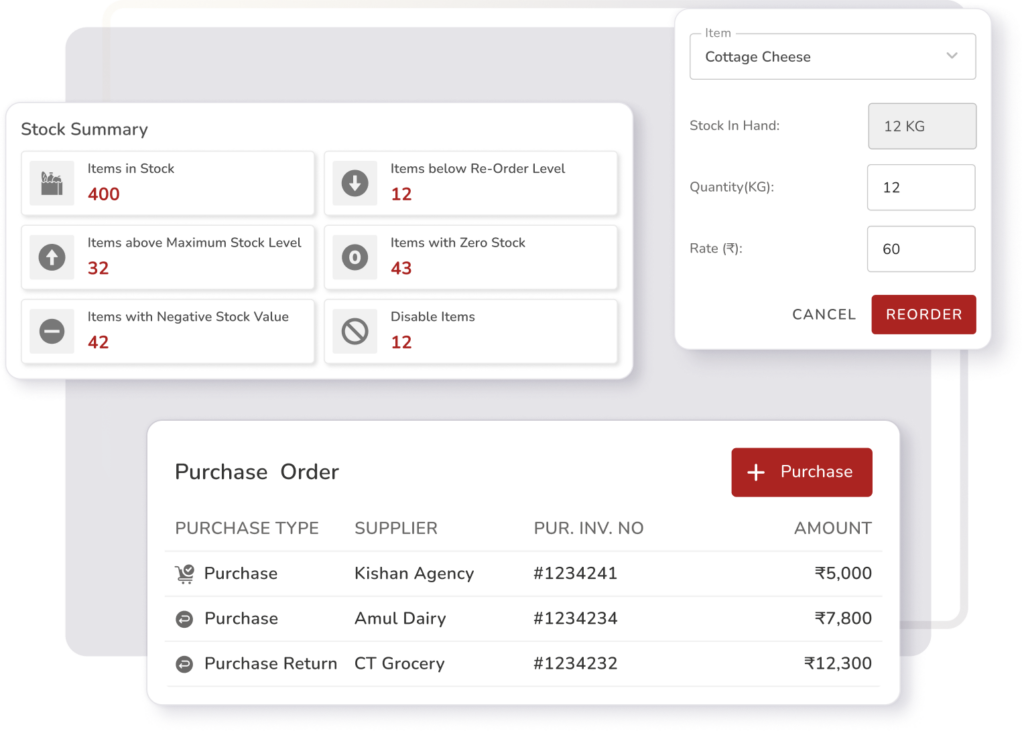Click the up arrow Maximum Stock icon
Screen dimensions: 1024x731
point(52,257)
